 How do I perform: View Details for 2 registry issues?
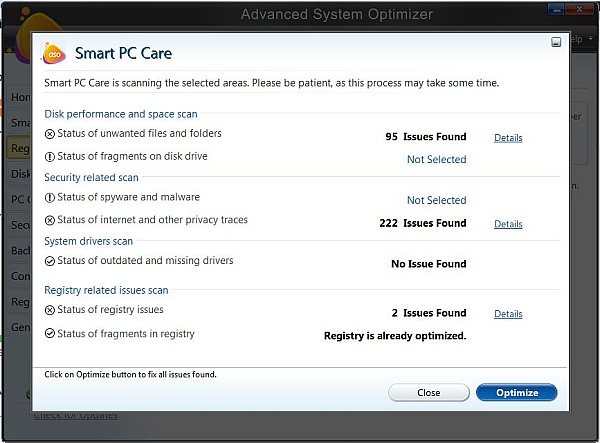coord(508,314)
